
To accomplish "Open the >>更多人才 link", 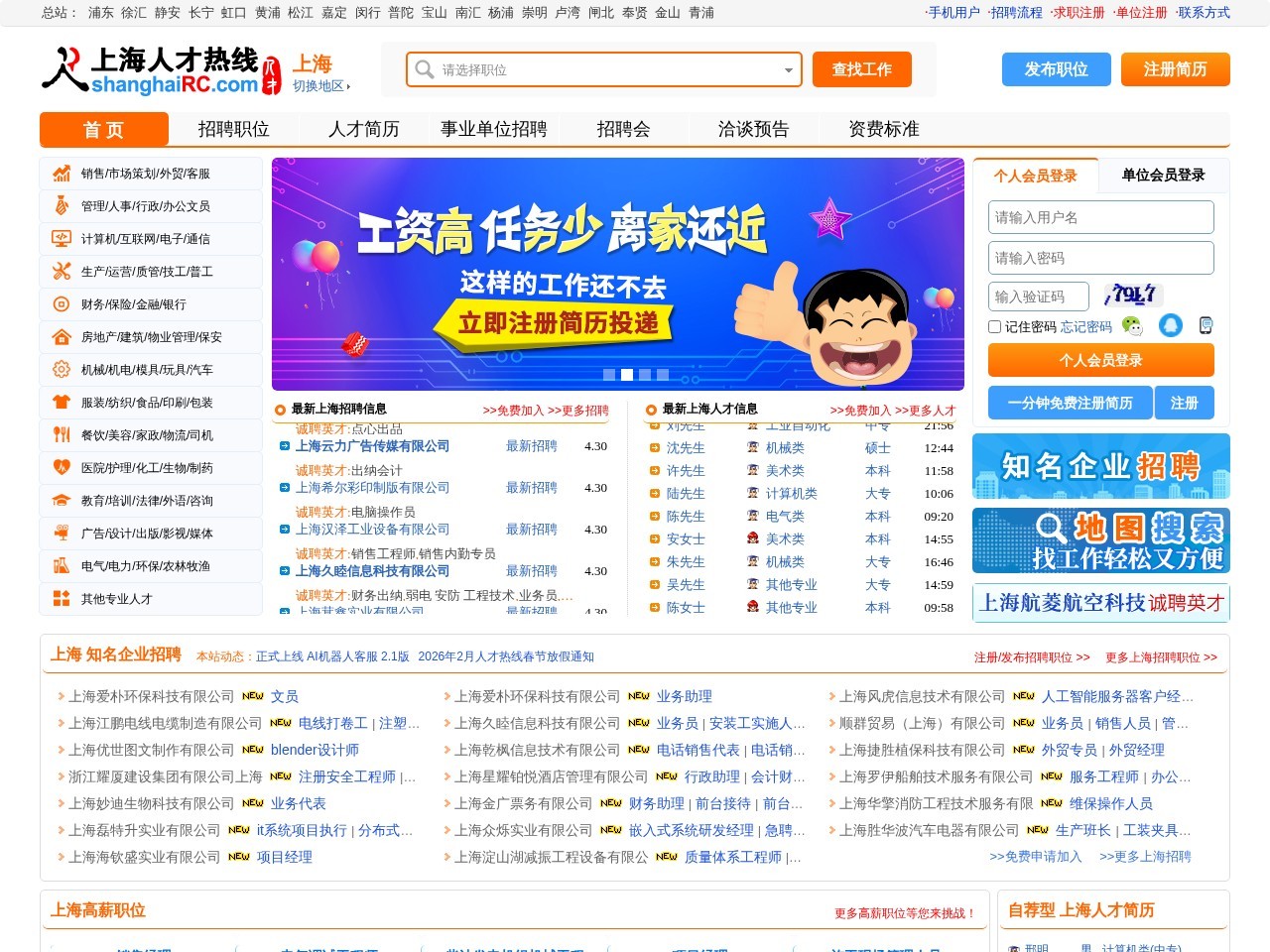I will click(925, 411).
